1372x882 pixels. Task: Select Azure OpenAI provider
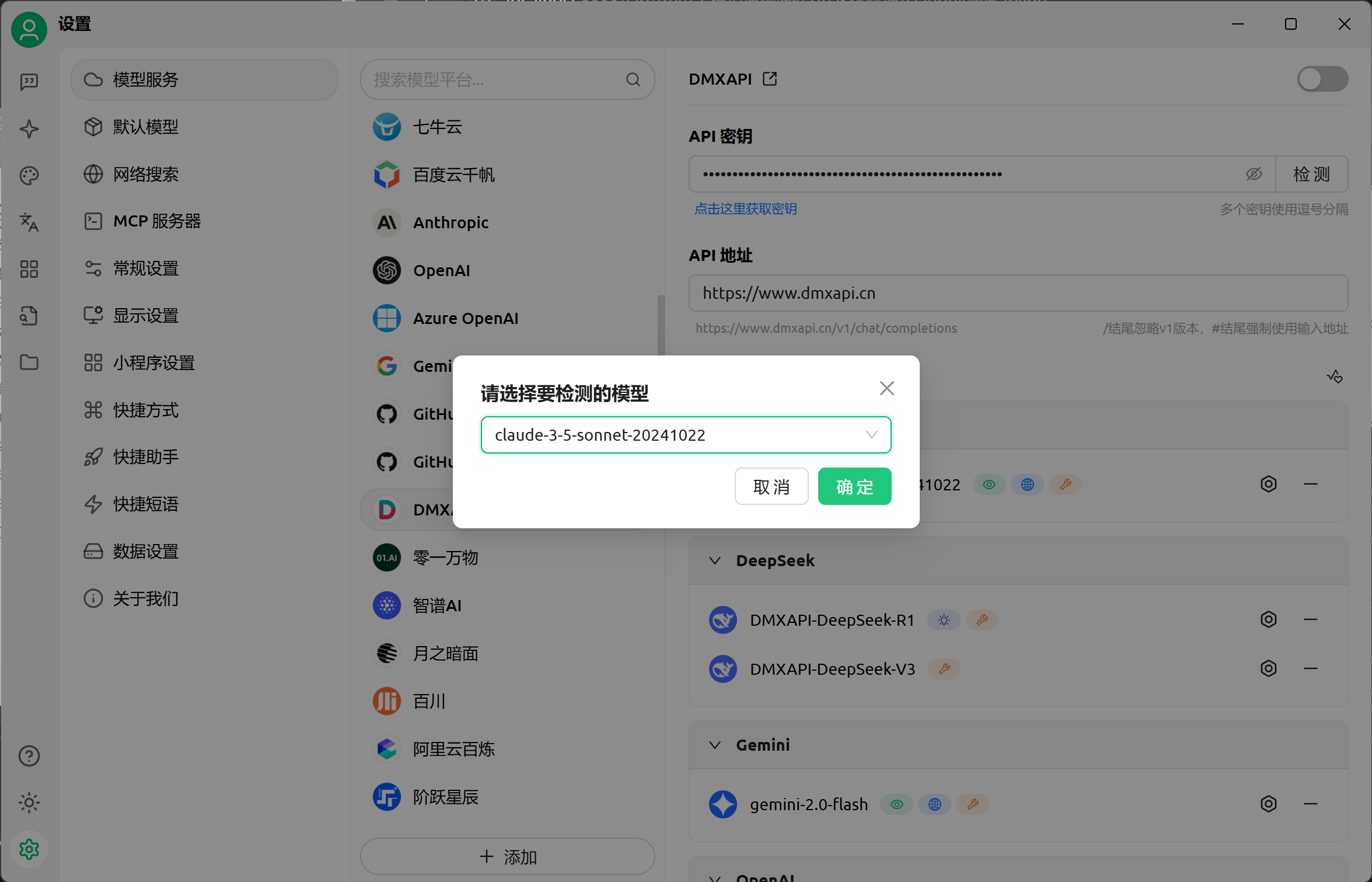508,318
